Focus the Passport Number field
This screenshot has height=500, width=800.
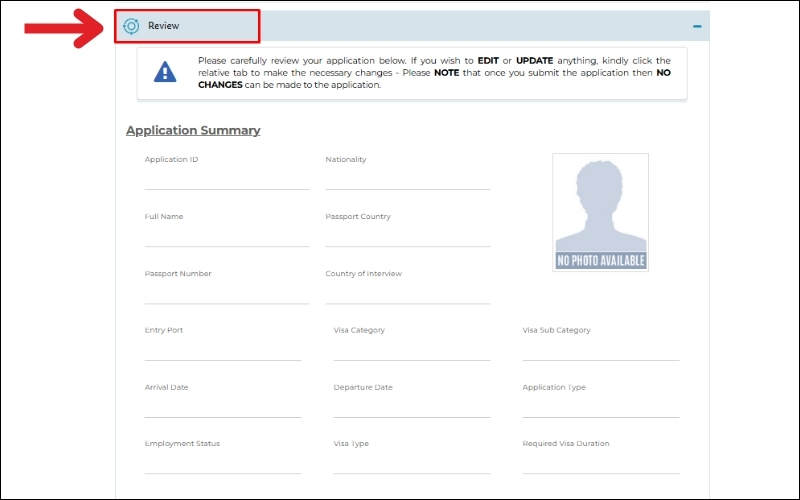coord(227,292)
